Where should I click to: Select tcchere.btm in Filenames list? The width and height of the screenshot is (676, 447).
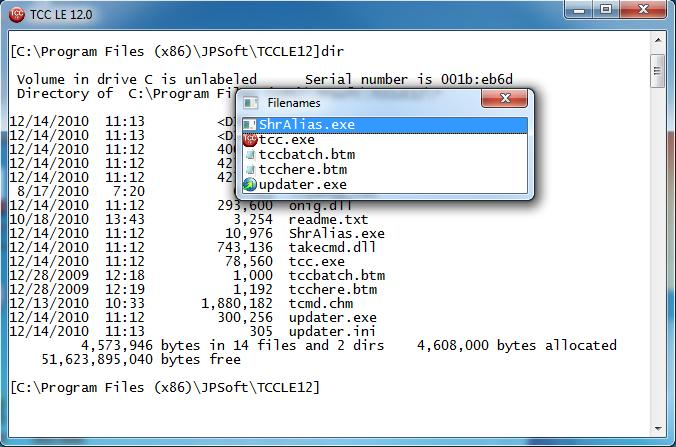point(385,169)
